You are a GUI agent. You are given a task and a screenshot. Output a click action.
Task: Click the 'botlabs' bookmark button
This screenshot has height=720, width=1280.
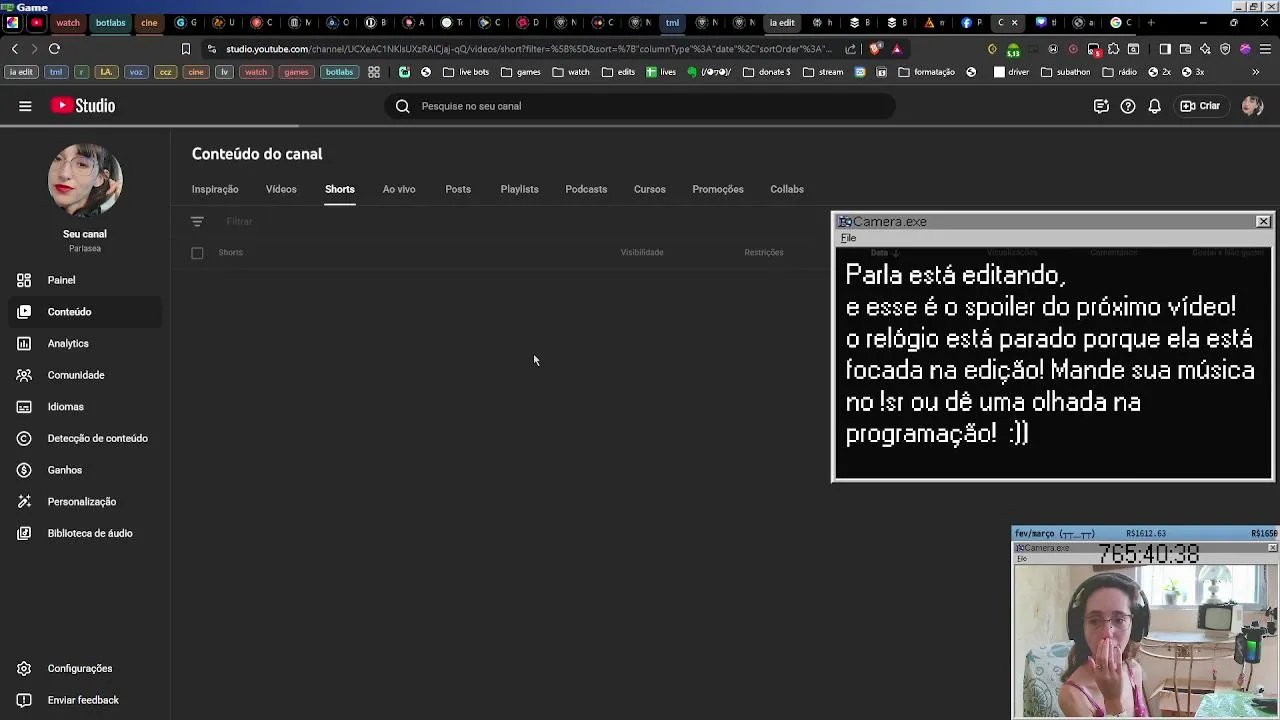[339, 72]
